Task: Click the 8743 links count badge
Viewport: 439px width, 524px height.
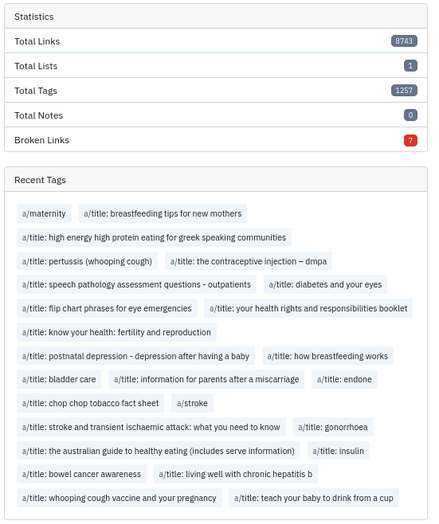Action: pos(404,41)
